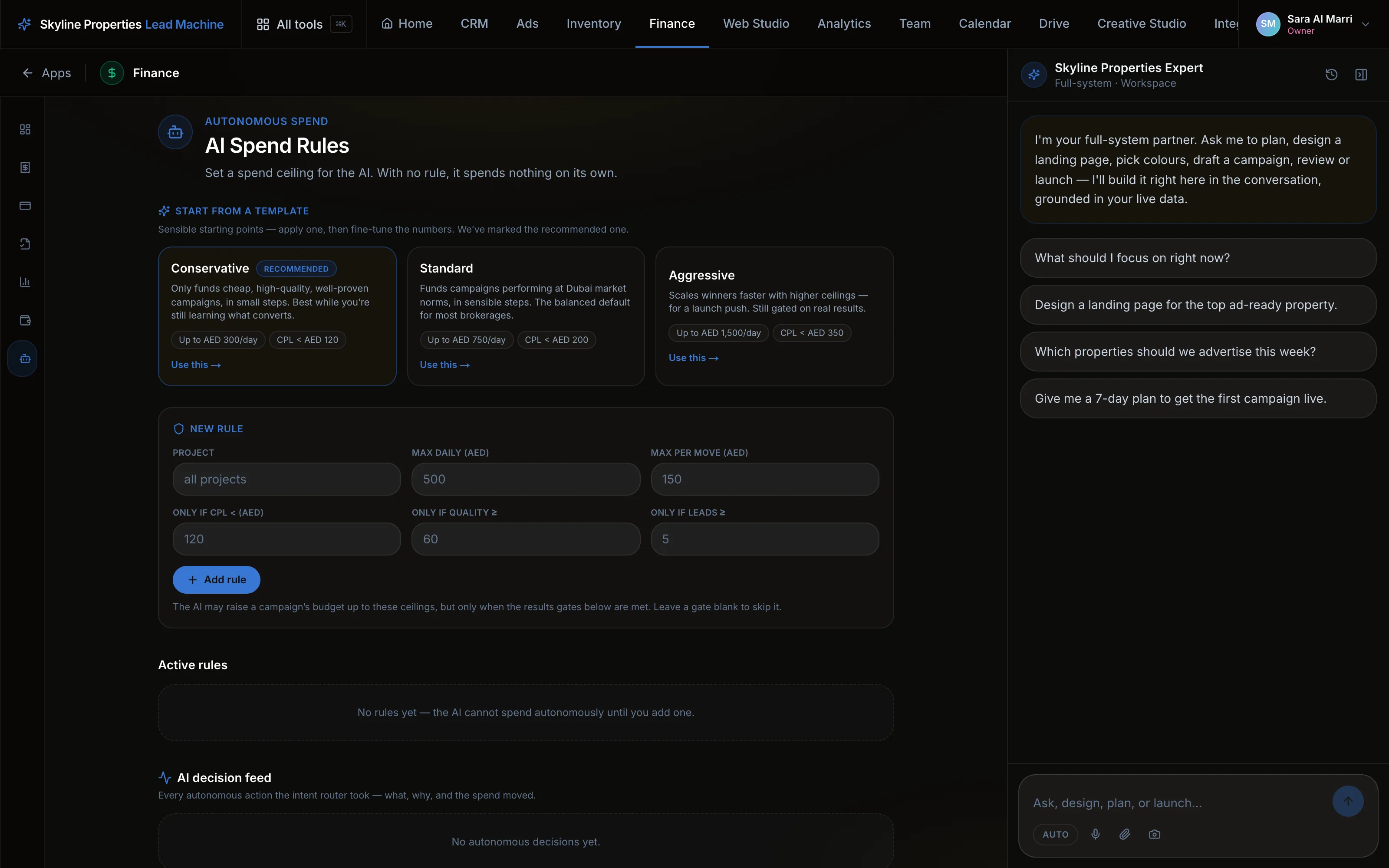Click the AI Spend Rules robot badge

pos(175,133)
